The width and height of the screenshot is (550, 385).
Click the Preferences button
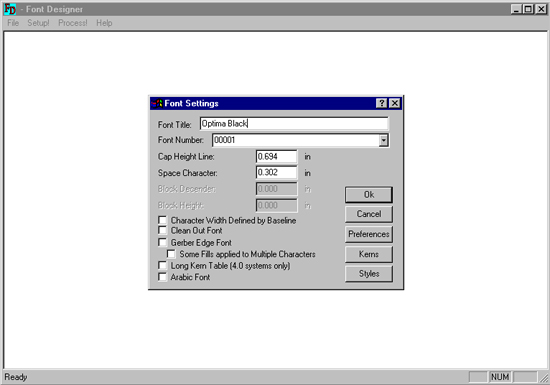pos(369,234)
